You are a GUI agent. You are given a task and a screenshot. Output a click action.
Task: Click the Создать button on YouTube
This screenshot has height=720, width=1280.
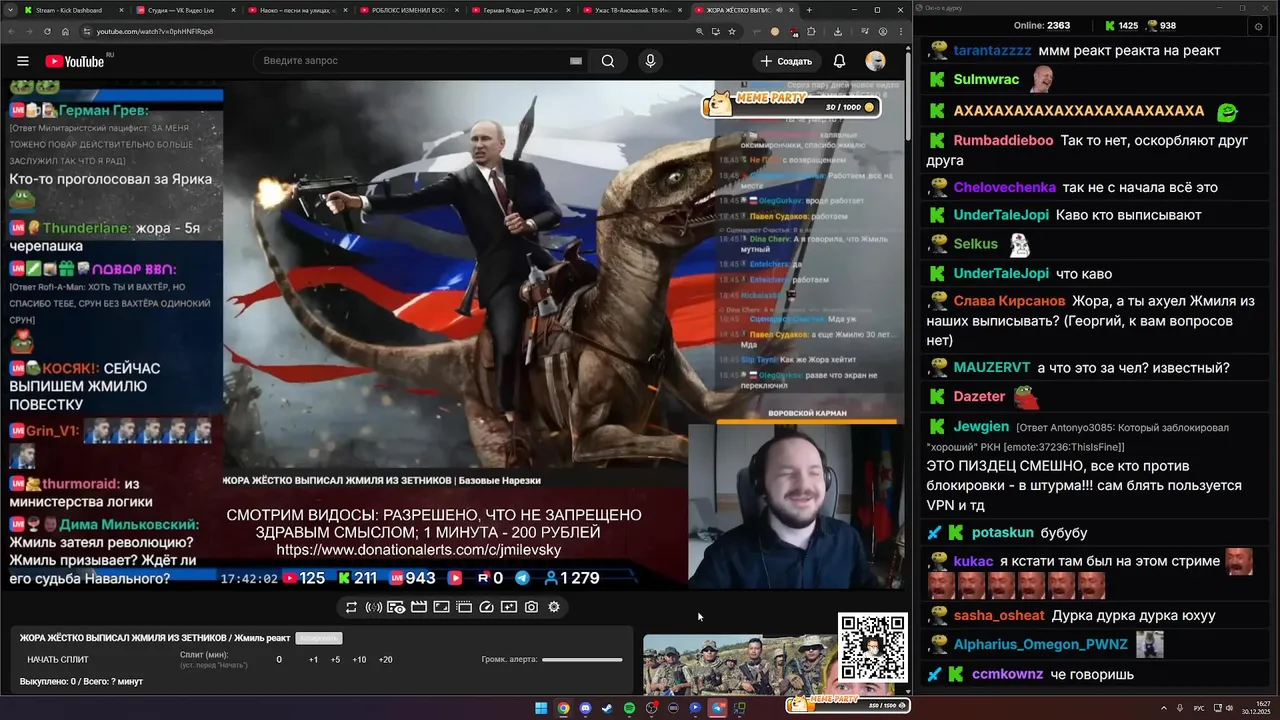pos(786,61)
